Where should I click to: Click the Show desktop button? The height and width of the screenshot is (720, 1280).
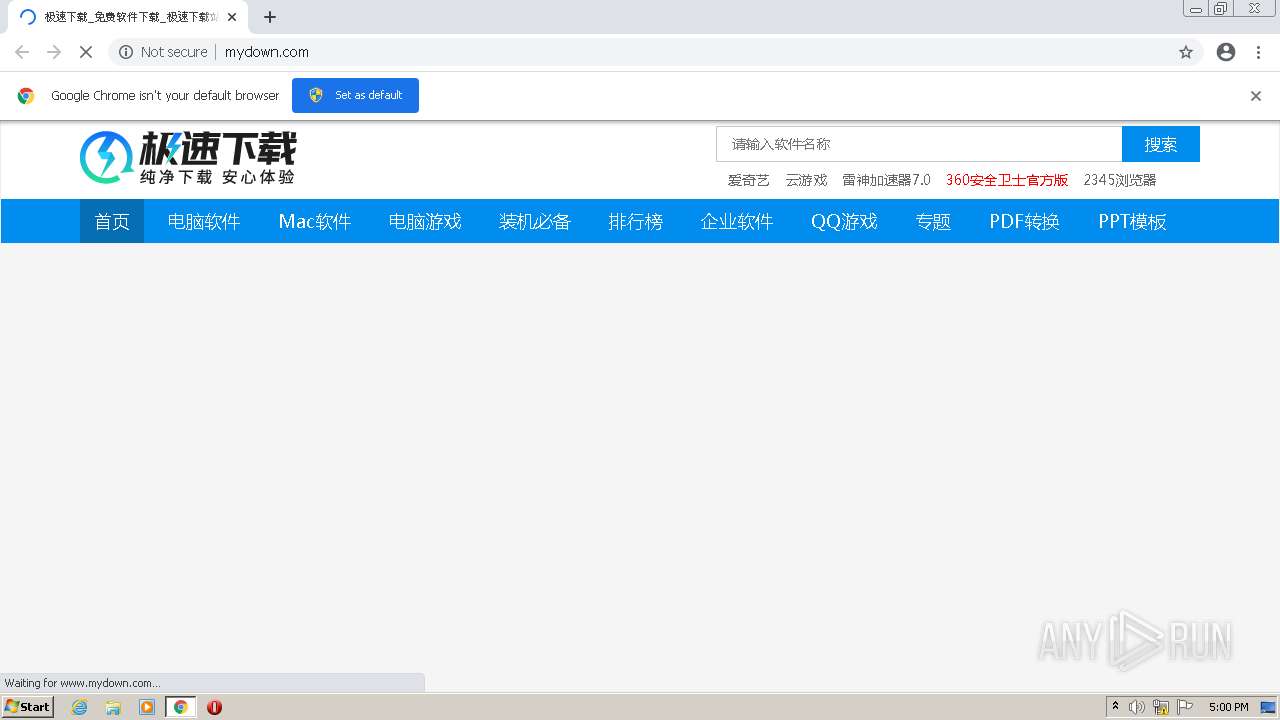point(1270,707)
